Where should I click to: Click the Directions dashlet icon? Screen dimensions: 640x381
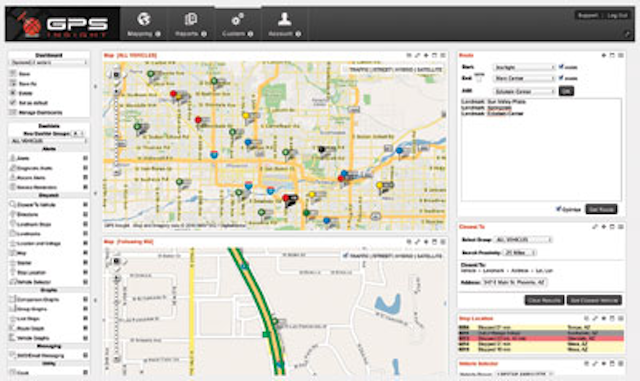click(13, 214)
